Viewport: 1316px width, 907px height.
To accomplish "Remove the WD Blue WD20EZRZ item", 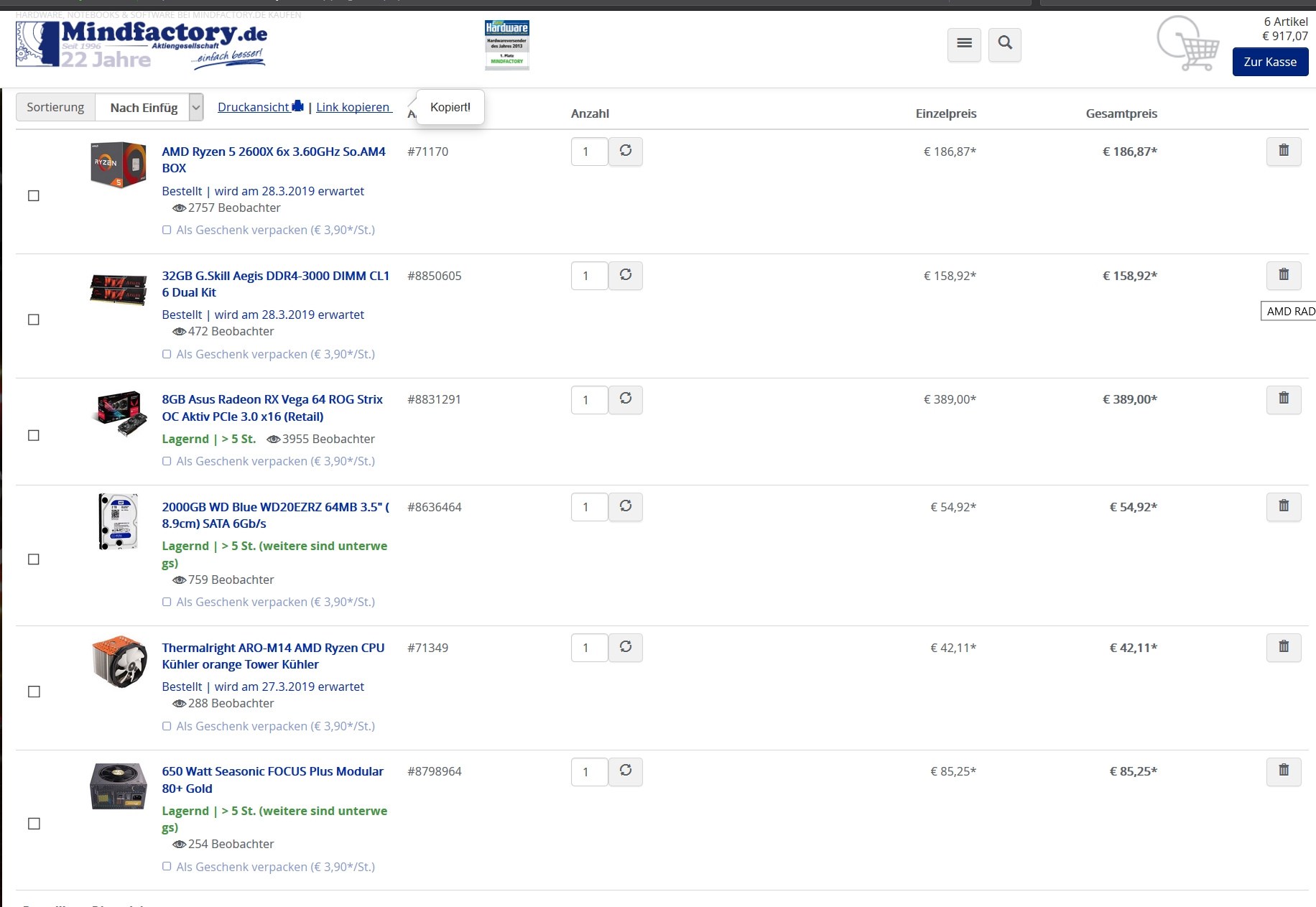I will tap(1284, 506).
